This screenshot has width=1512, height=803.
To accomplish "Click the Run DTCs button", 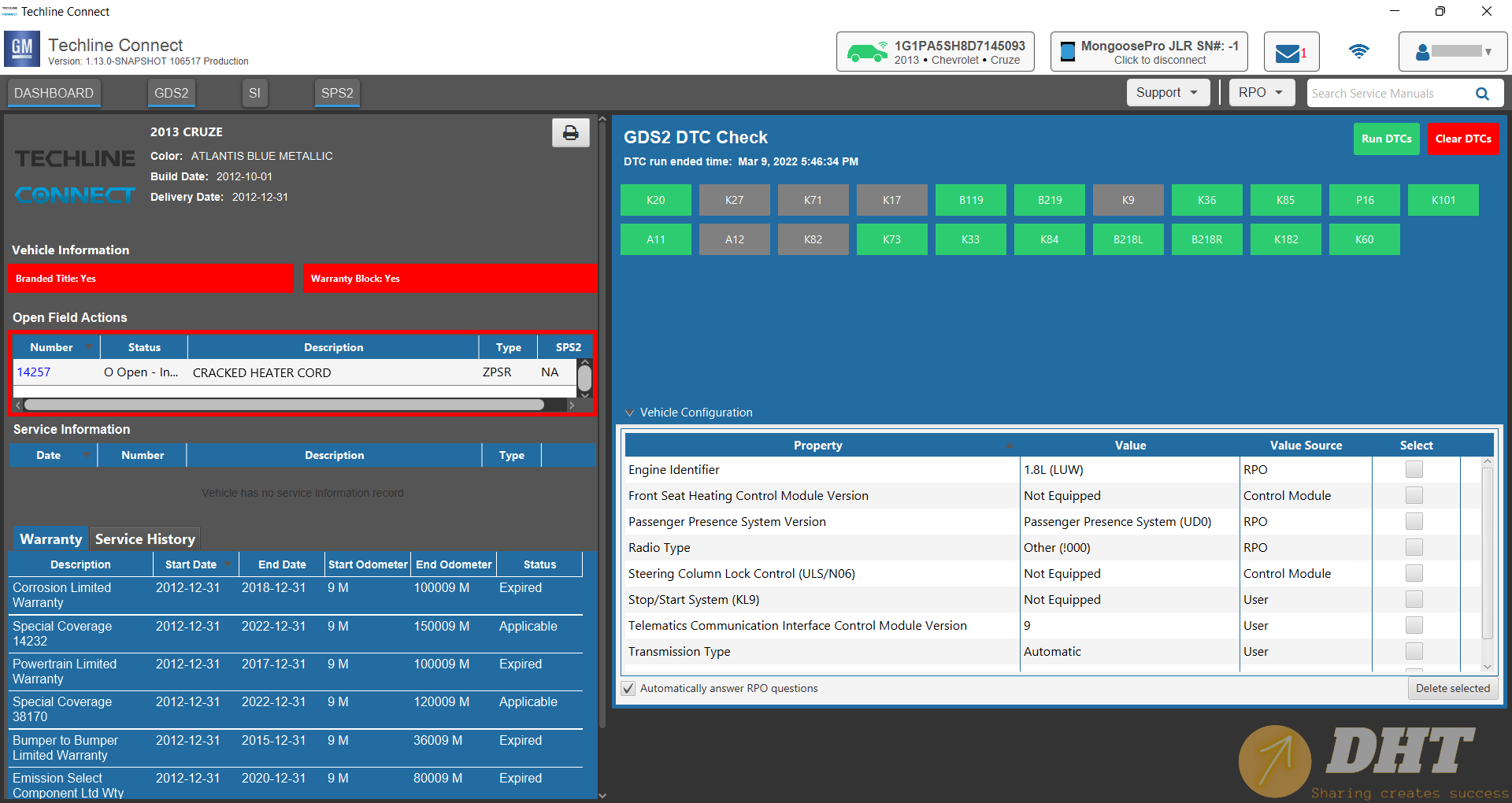I will click(x=1386, y=139).
